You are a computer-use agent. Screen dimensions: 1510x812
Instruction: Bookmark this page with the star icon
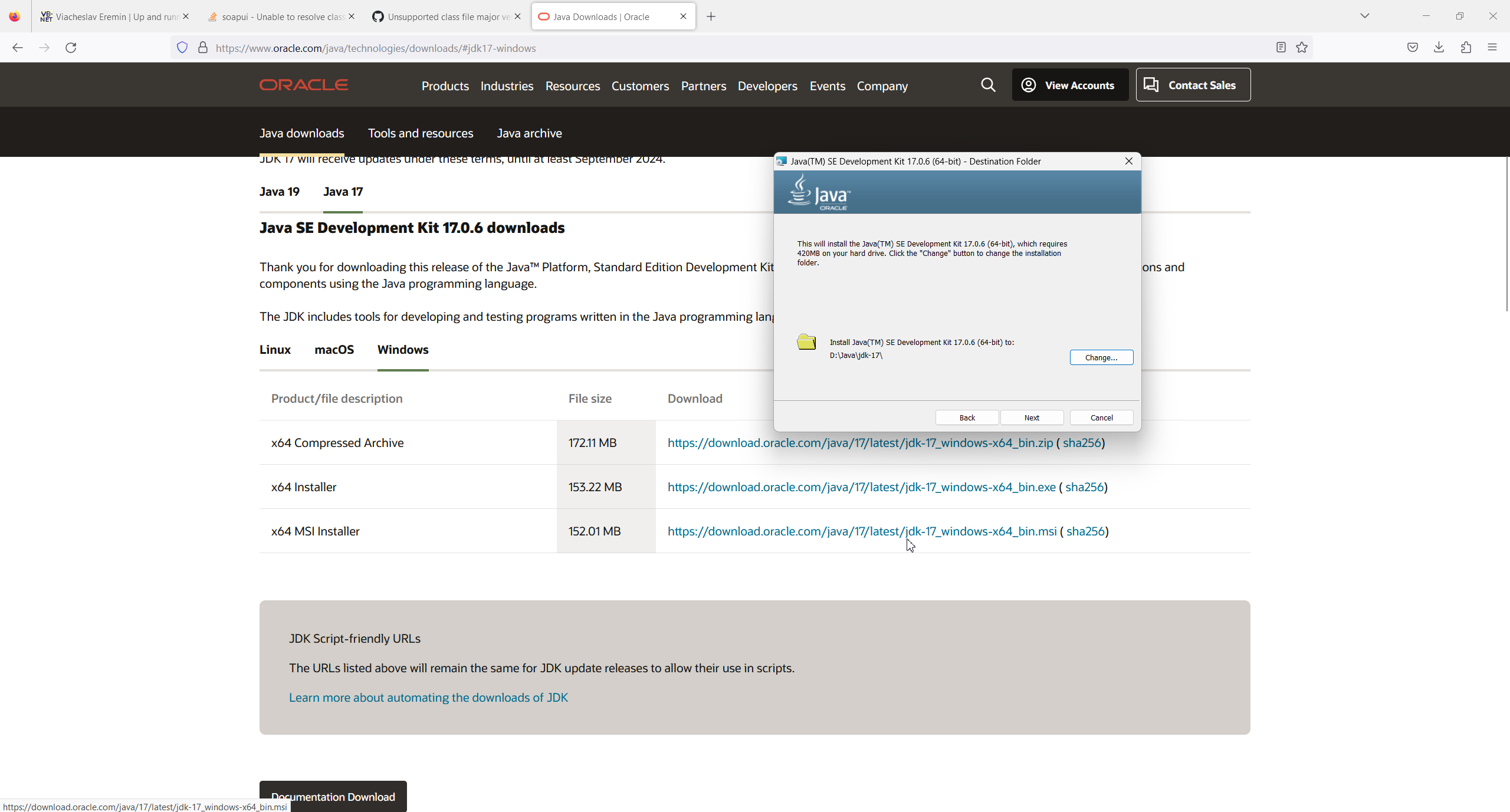1302,48
